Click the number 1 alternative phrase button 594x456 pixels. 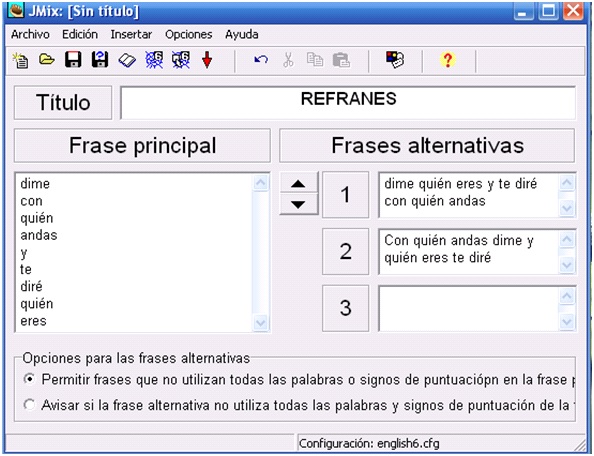coord(345,195)
